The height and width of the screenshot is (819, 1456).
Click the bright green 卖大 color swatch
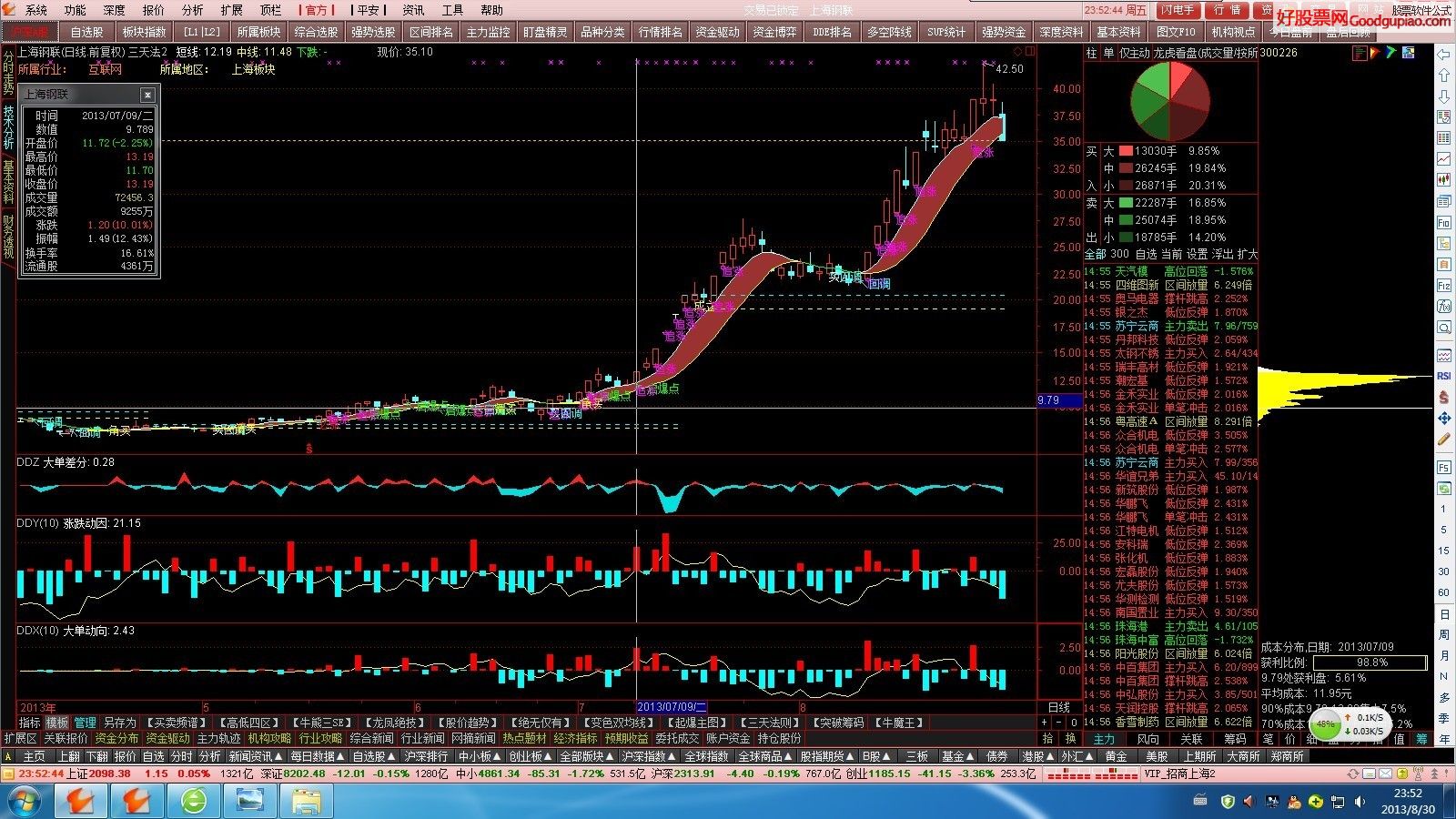click(x=1126, y=203)
